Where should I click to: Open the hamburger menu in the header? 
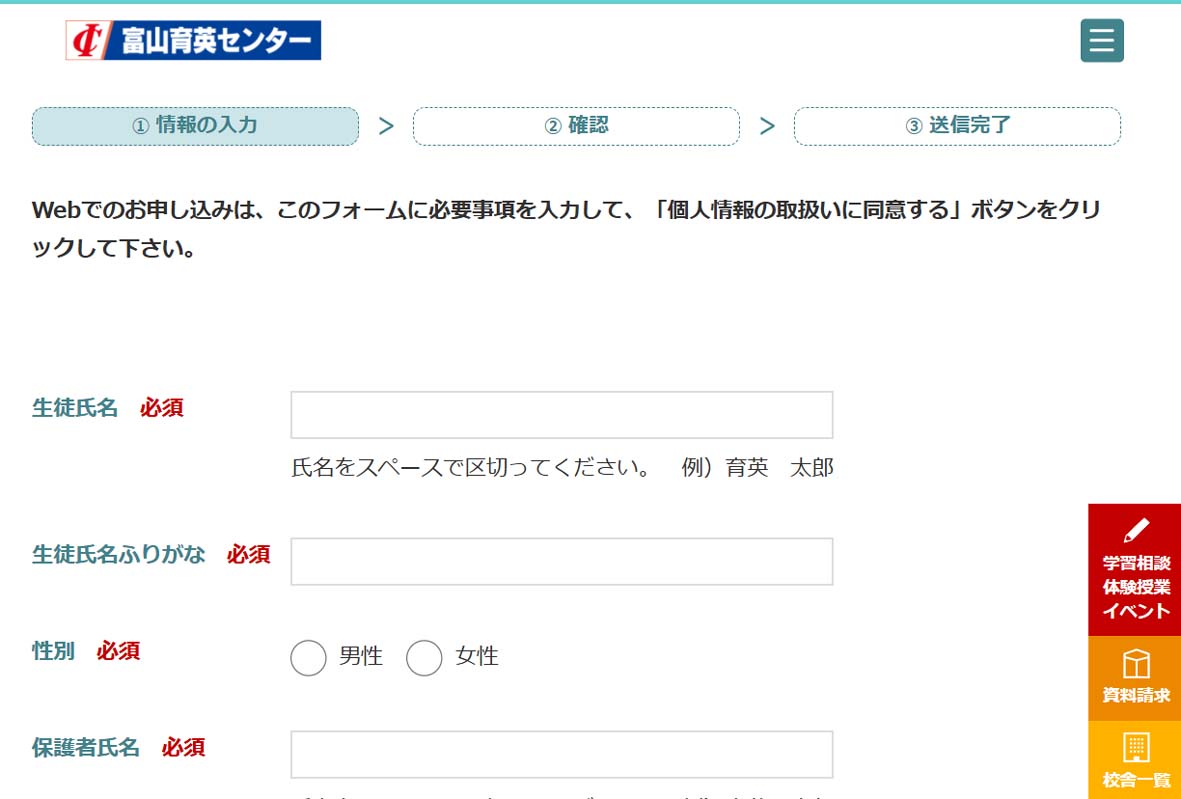tap(1101, 41)
